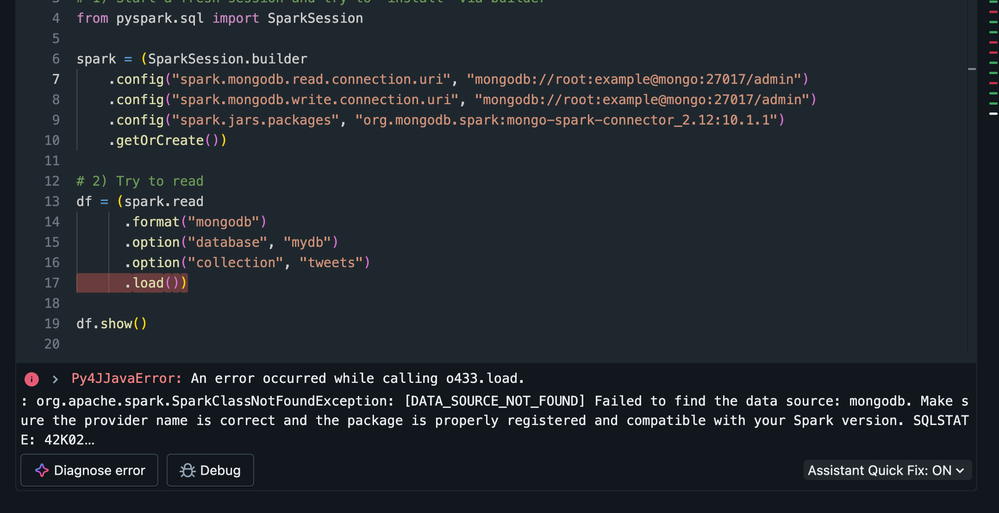Expand the Py4JJavaError traceback chevron

(55, 379)
